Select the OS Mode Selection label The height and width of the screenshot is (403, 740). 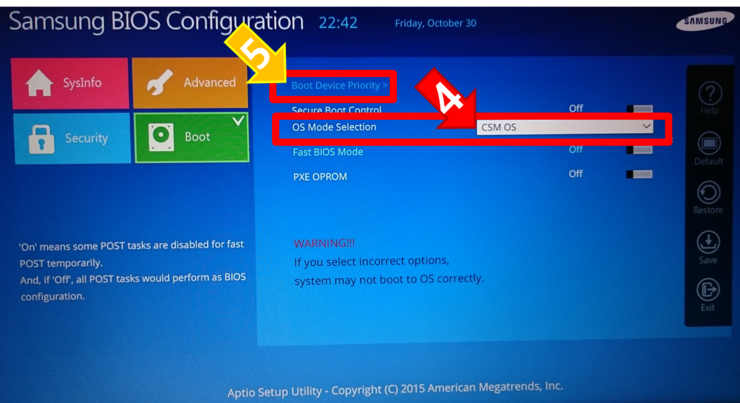tap(334, 127)
